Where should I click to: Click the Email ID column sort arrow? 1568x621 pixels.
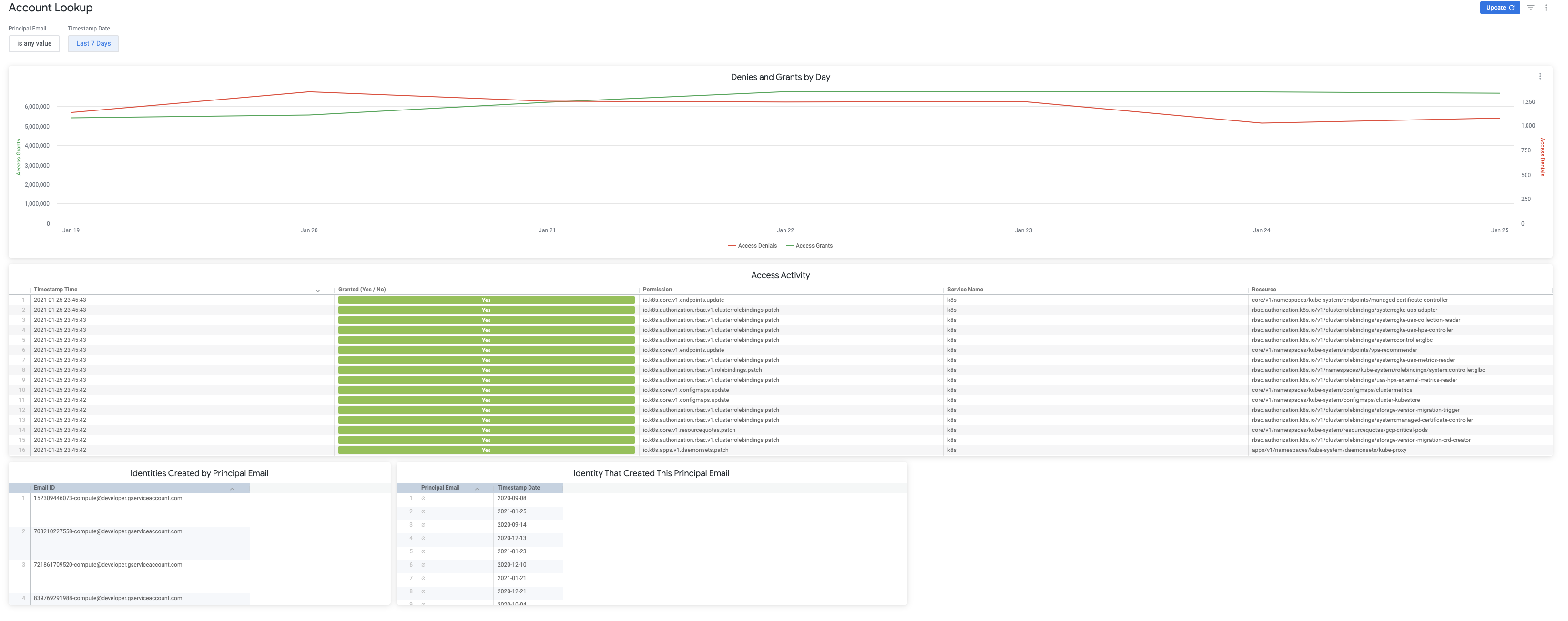coord(232,489)
